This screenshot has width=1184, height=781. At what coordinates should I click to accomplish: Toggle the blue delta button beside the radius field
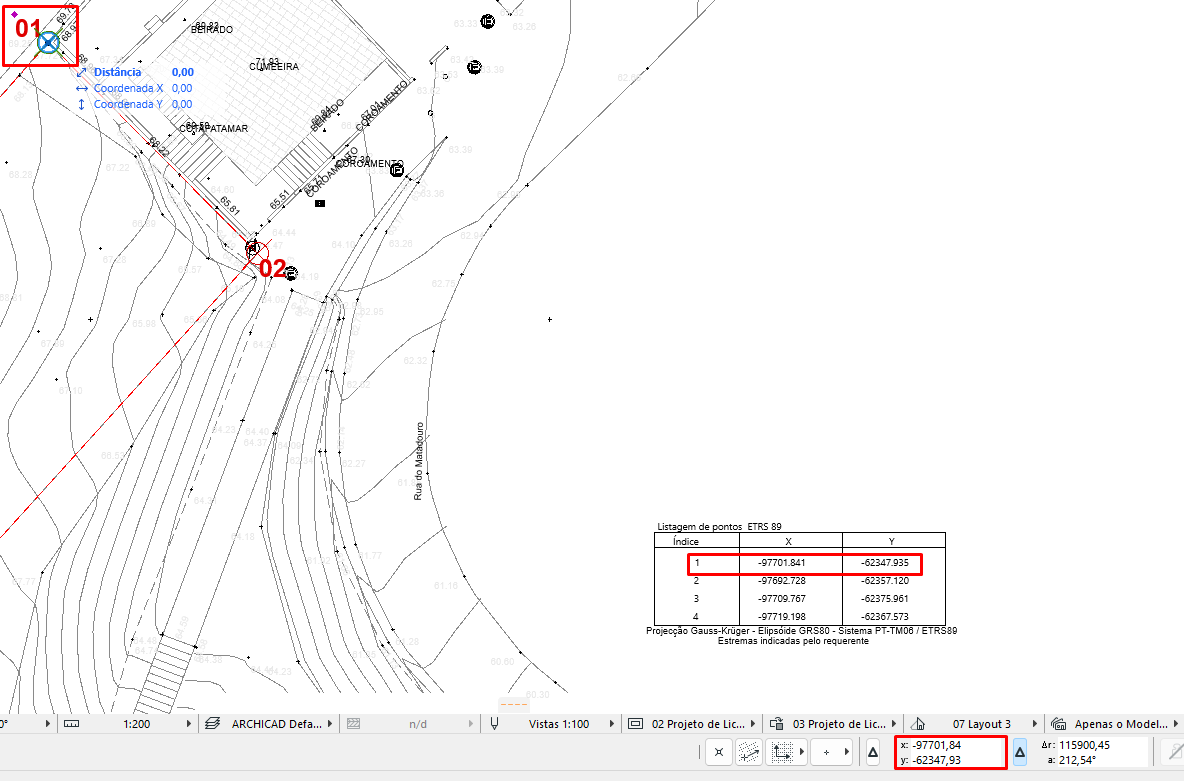[x=1020, y=751]
